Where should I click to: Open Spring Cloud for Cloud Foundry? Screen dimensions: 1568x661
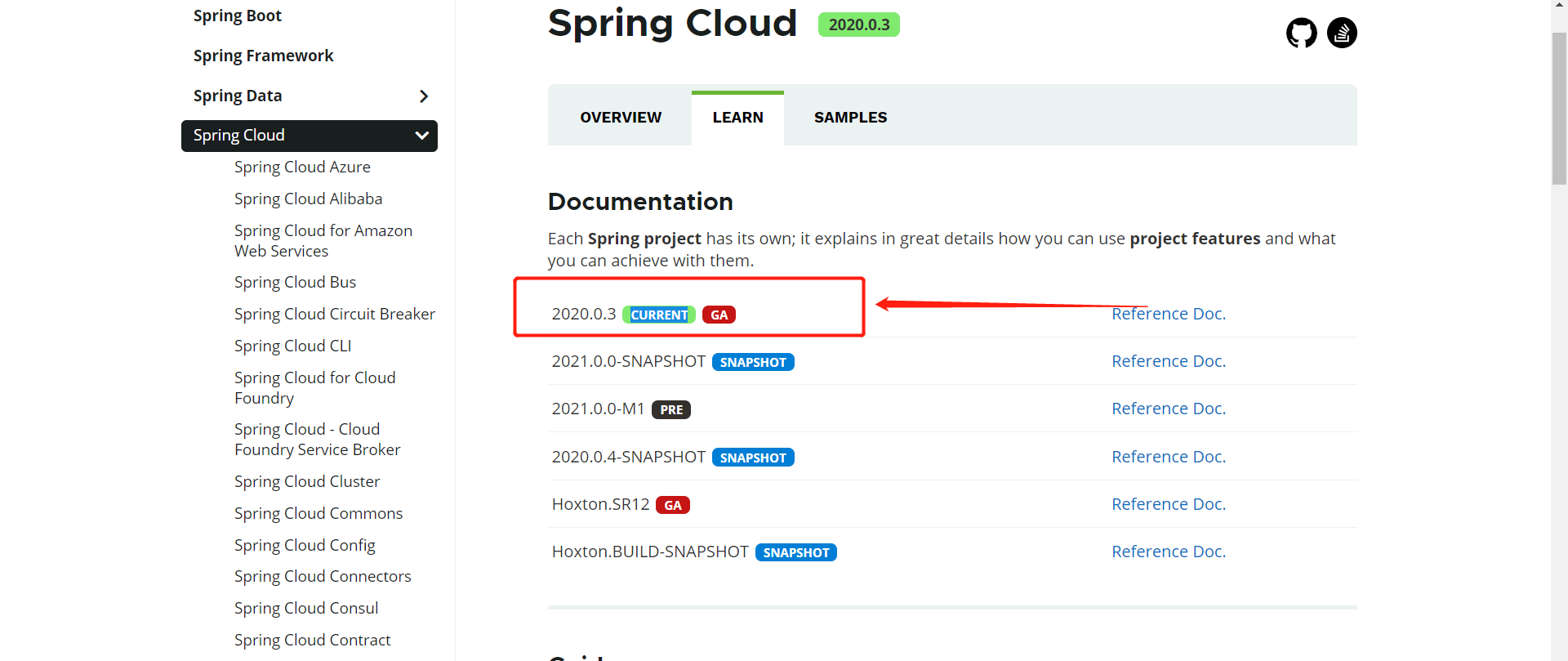pyautogui.click(x=315, y=388)
